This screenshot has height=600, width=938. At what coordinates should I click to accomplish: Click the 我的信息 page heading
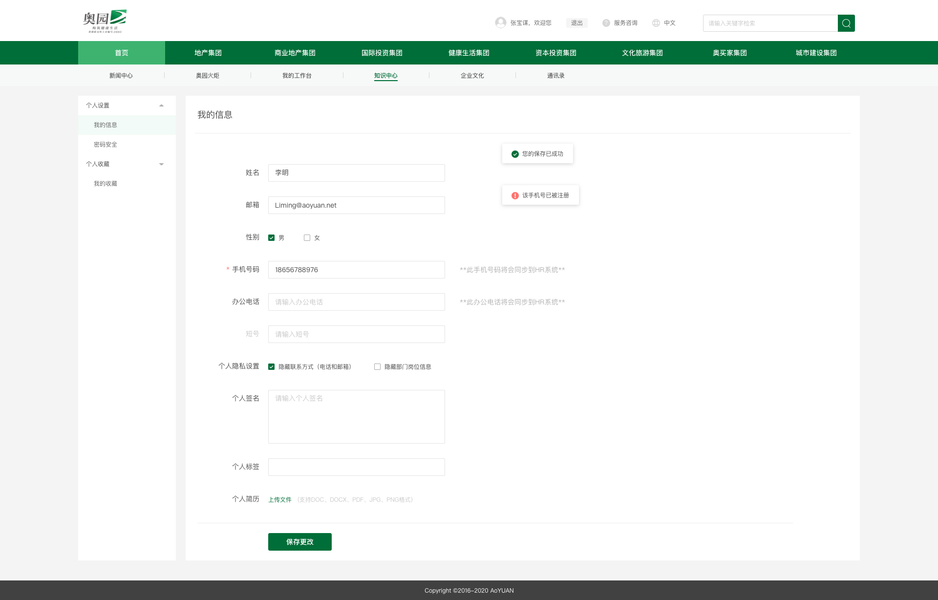[215, 115]
